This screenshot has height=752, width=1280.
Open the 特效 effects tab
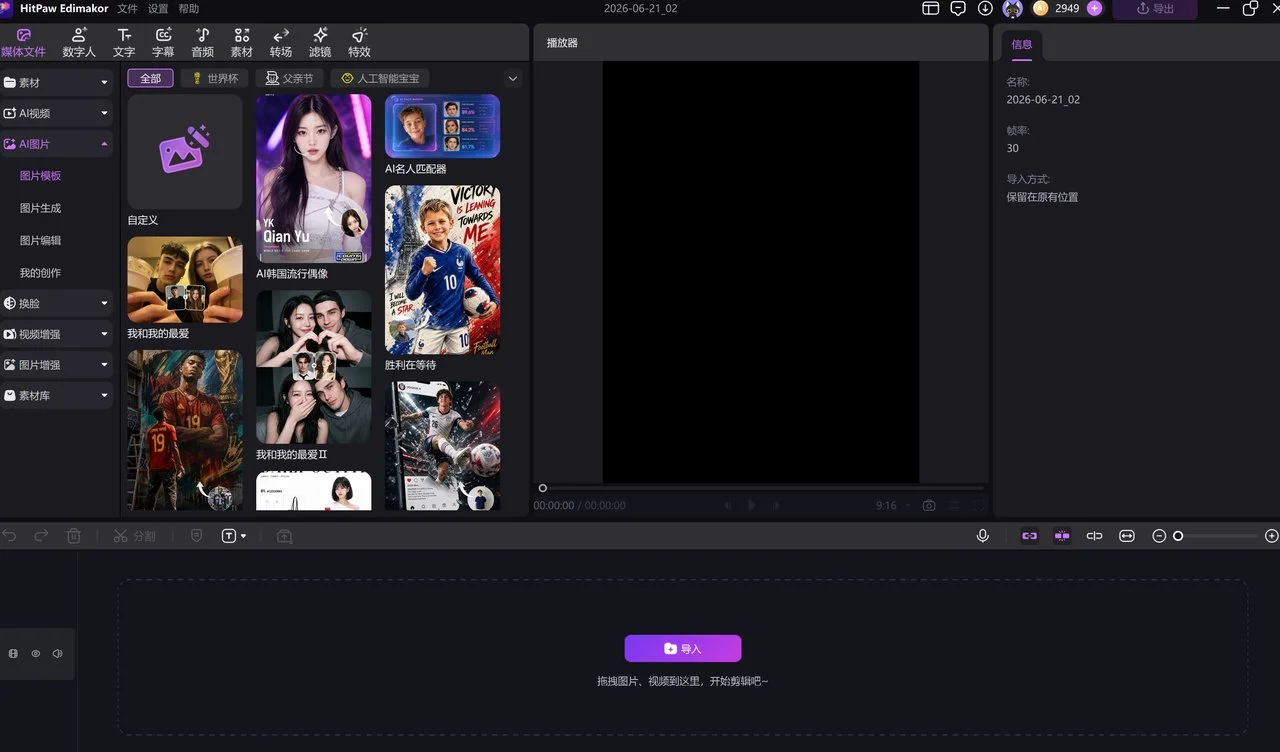[359, 42]
